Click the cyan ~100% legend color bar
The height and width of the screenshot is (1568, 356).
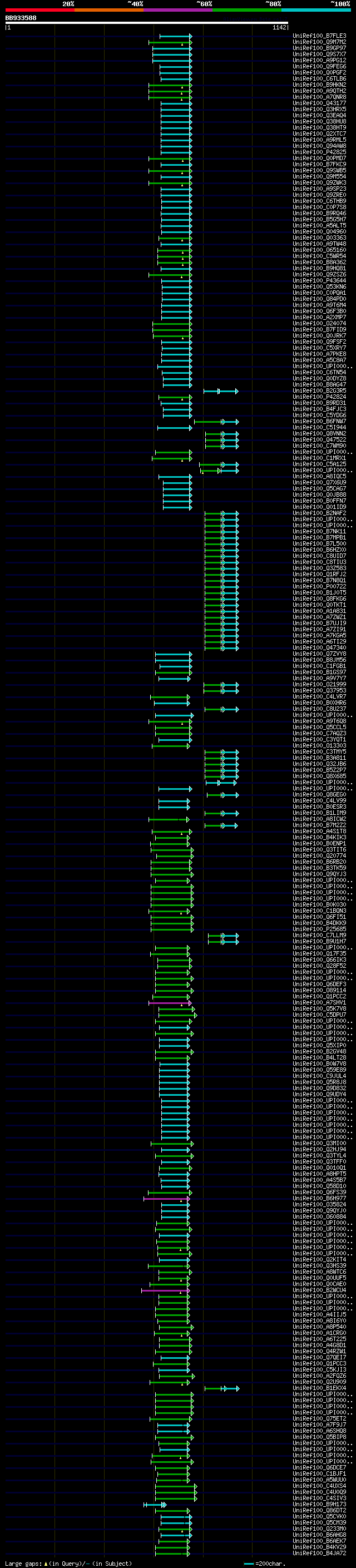click(x=317, y=11)
